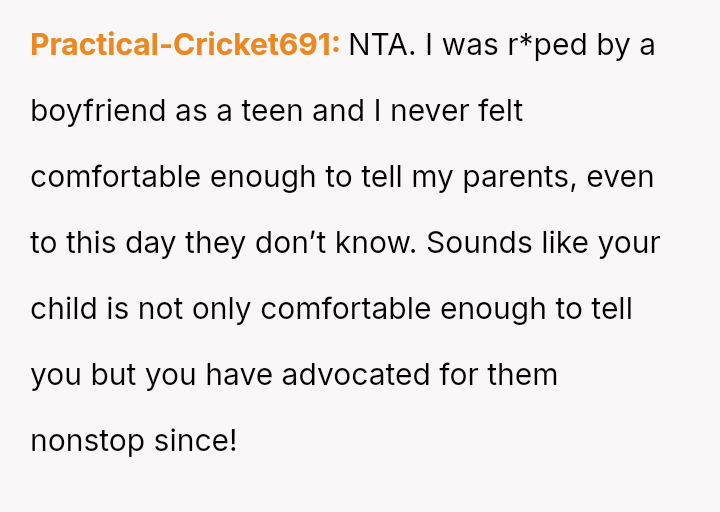Screen dimensions: 720x512
Task: Open the Practical-Cricket691 user profile link
Action: [x=185, y=45]
